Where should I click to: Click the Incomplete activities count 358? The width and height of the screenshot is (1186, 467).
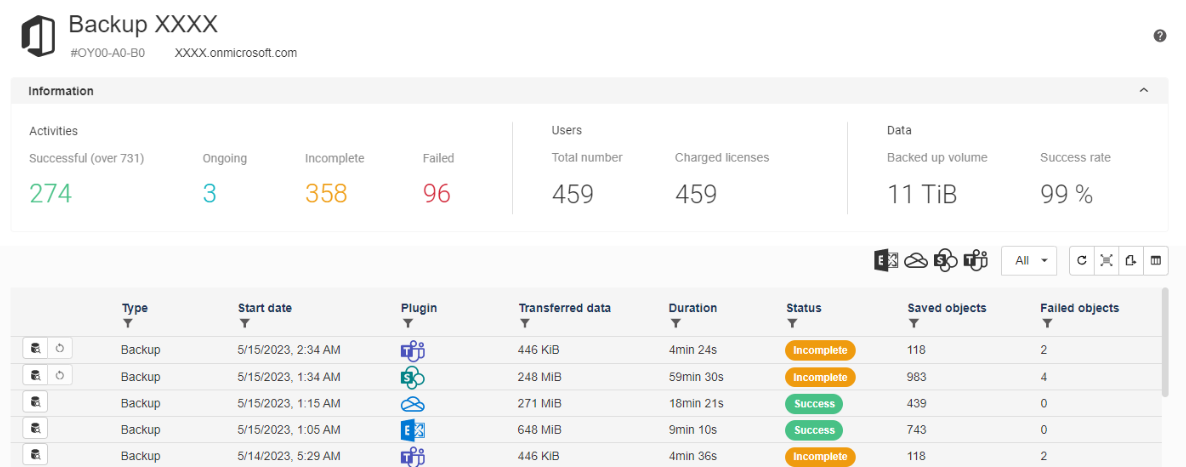click(x=326, y=194)
